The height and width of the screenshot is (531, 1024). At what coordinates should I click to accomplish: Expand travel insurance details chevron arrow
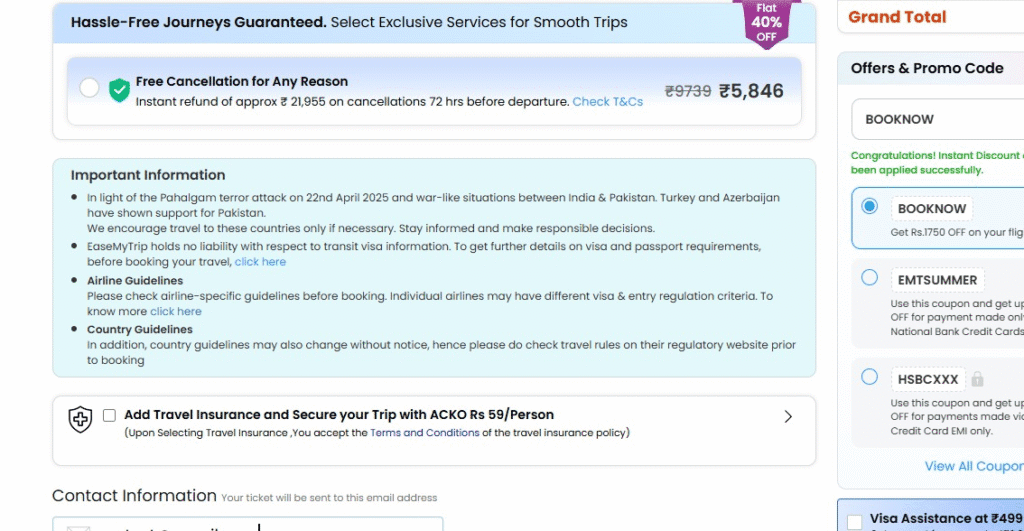click(788, 417)
